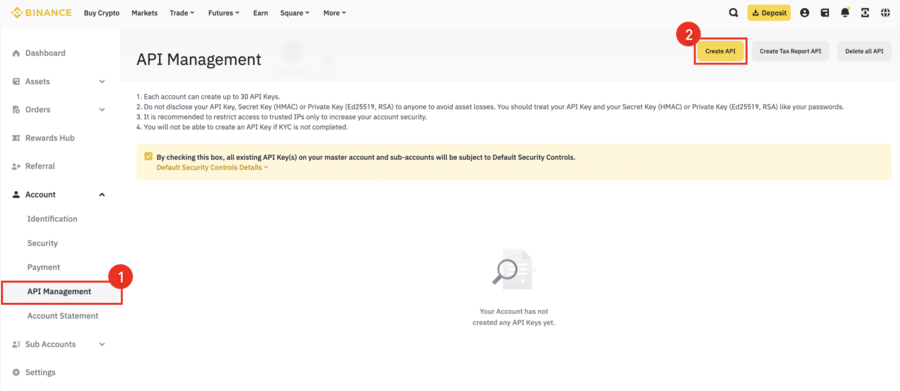
Task: Click the Orders icon in sidebar
Action: coord(16,110)
